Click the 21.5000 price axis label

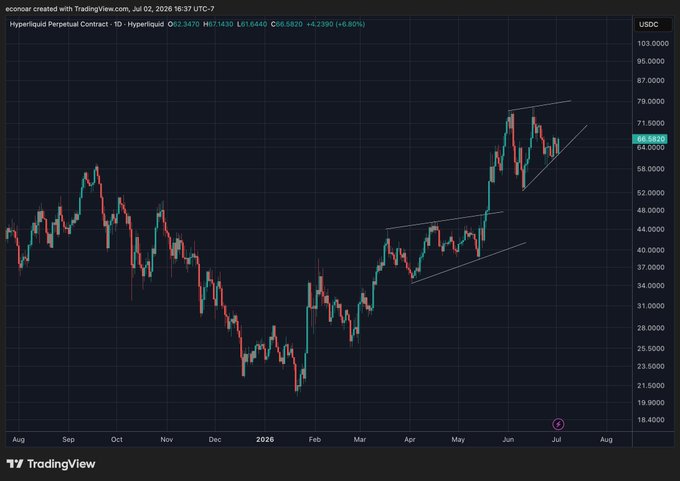651,386
